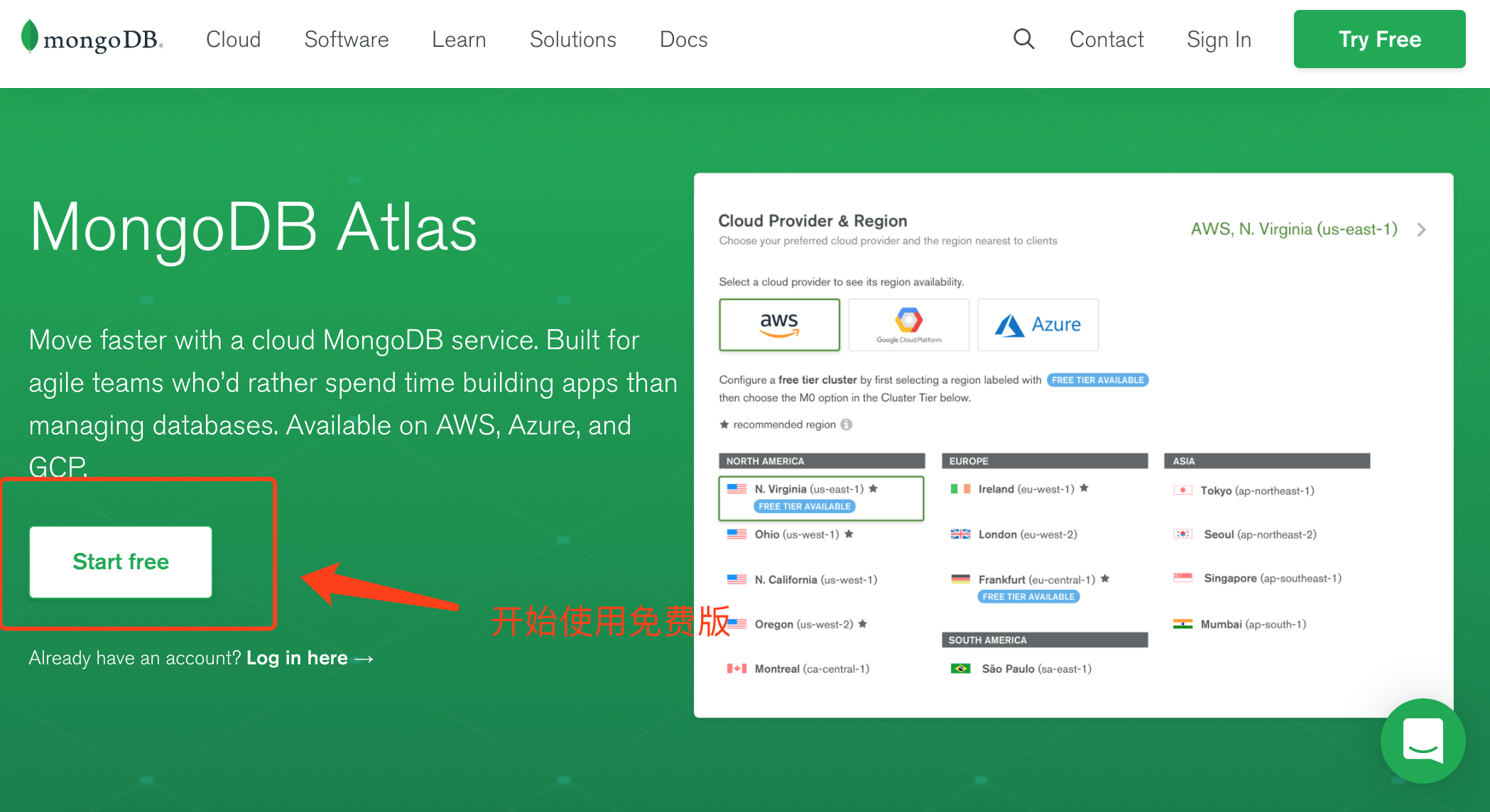Click the search magnifier icon
The image size is (1490, 812).
pyautogui.click(x=1024, y=40)
